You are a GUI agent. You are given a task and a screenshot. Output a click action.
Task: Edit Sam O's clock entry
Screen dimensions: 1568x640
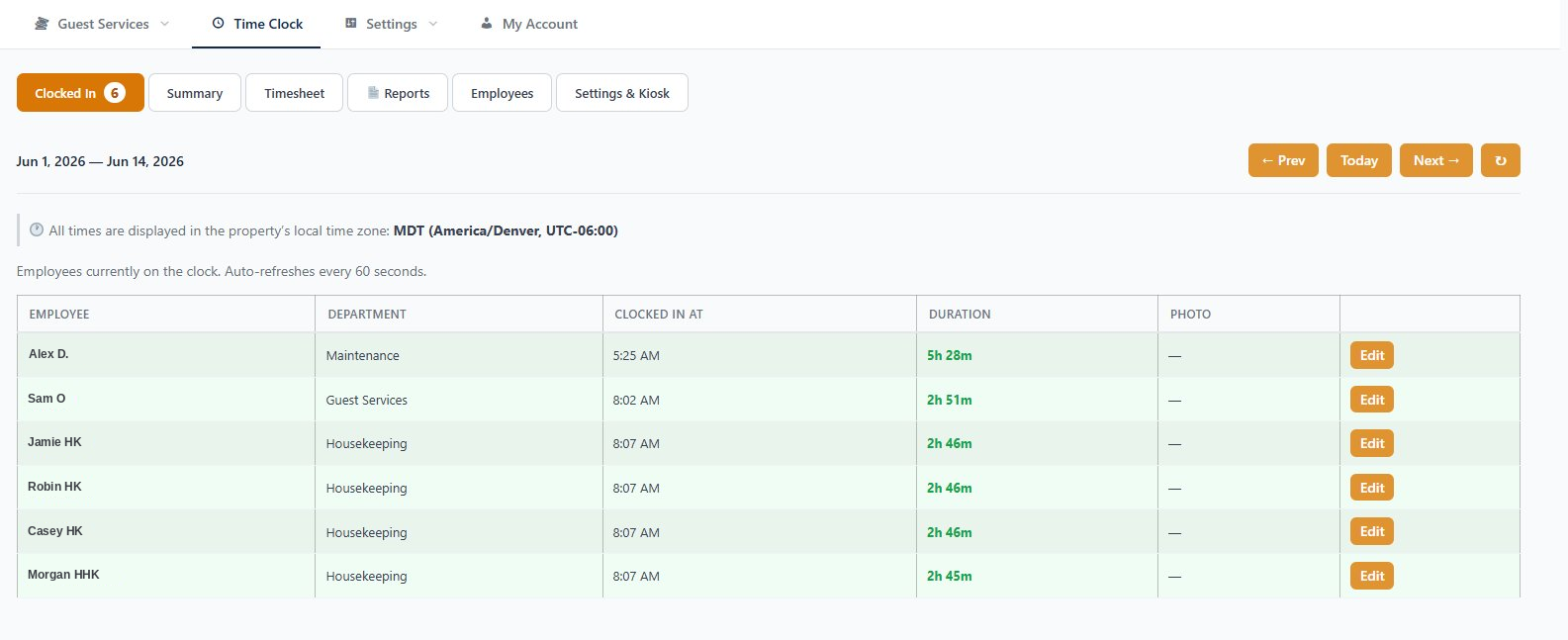[1372, 400]
